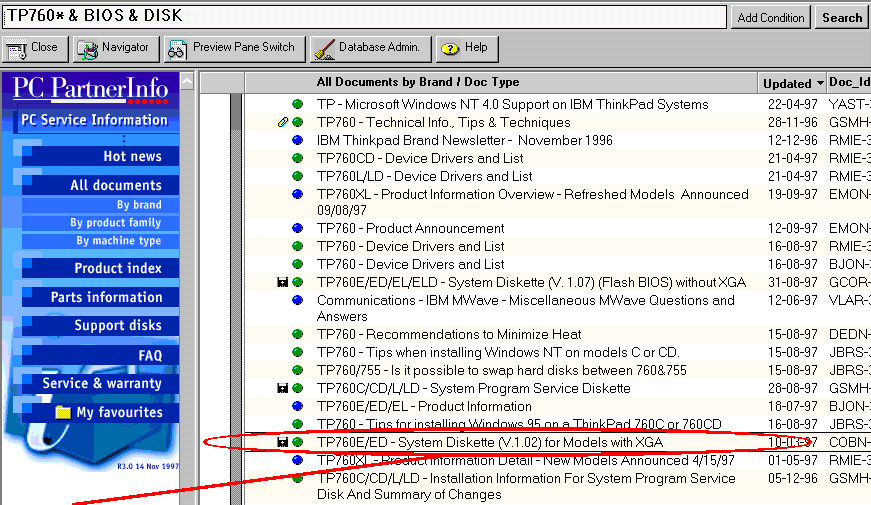The width and height of the screenshot is (871, 505).
Task: Click paperclip icon beside TP760 Technical Info
Action: coord(283,123)
